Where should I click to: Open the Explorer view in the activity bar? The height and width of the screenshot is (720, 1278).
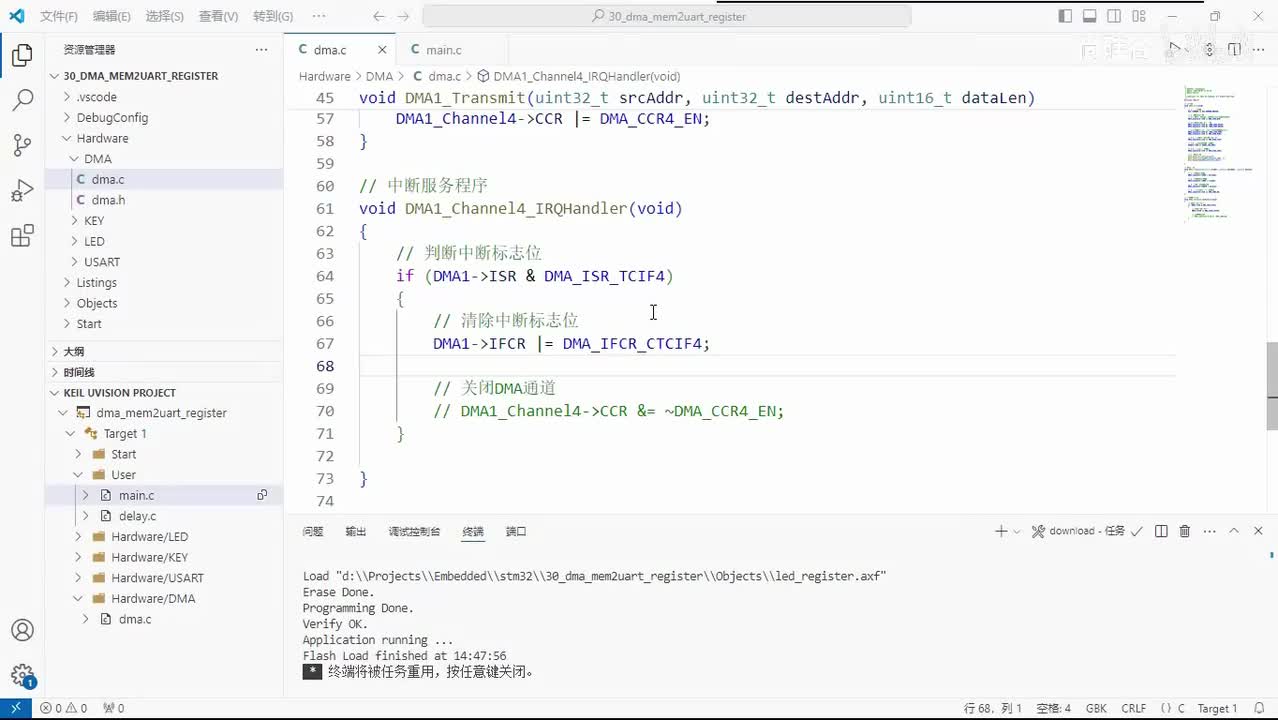pos(22,56)
